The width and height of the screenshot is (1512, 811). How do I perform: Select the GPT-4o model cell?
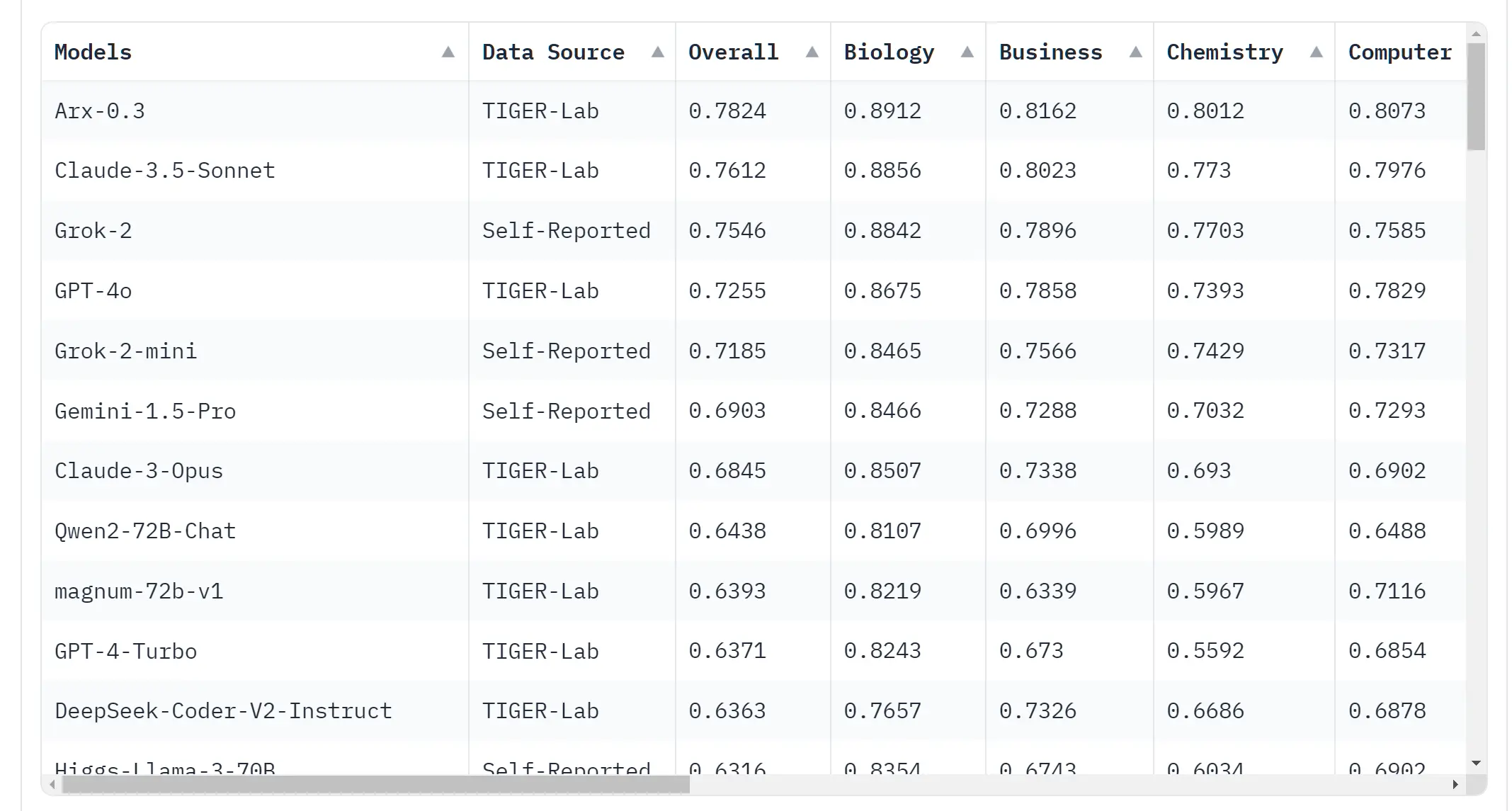[255, 290]
